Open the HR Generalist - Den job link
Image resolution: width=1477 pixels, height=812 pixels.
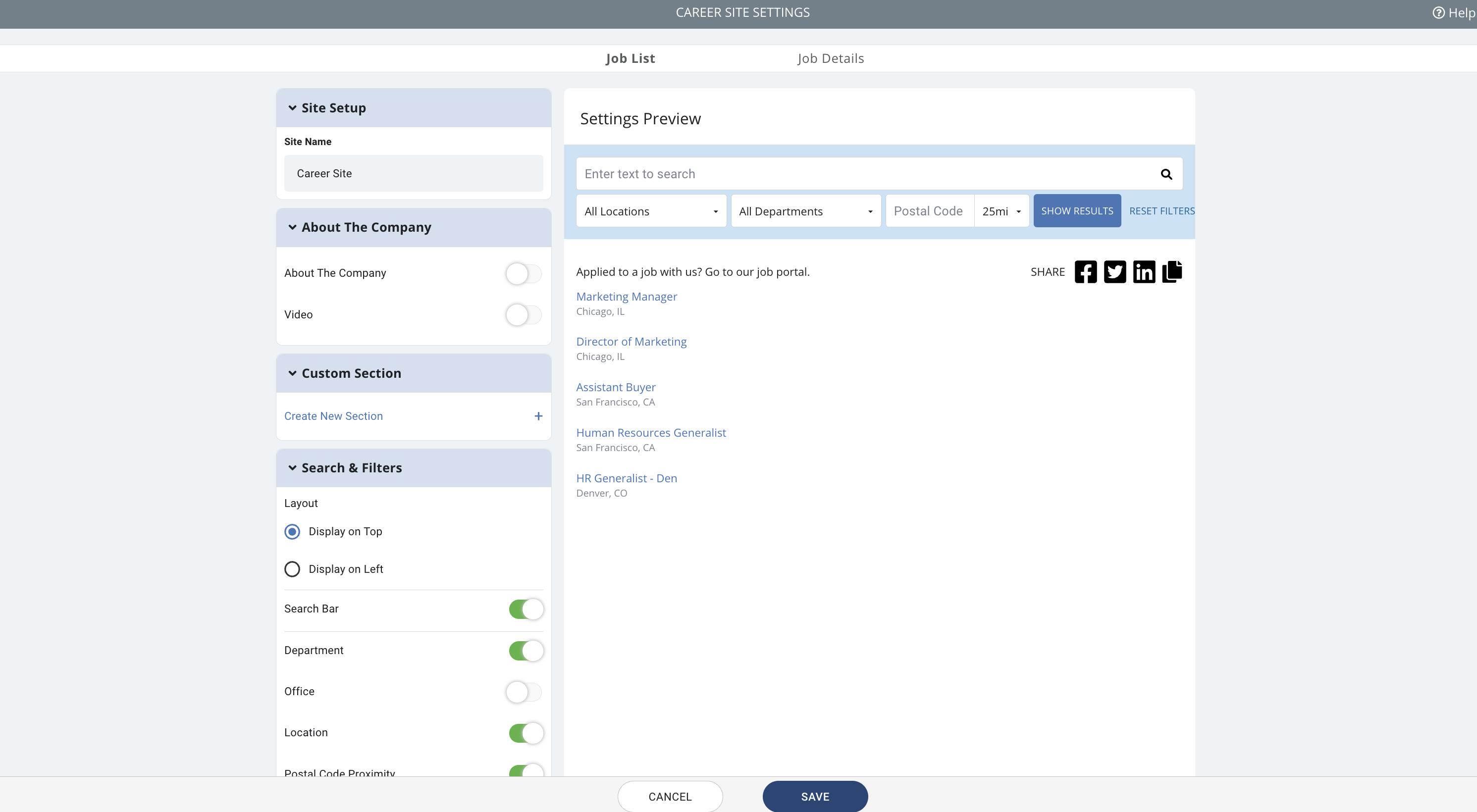coord(626,478)
